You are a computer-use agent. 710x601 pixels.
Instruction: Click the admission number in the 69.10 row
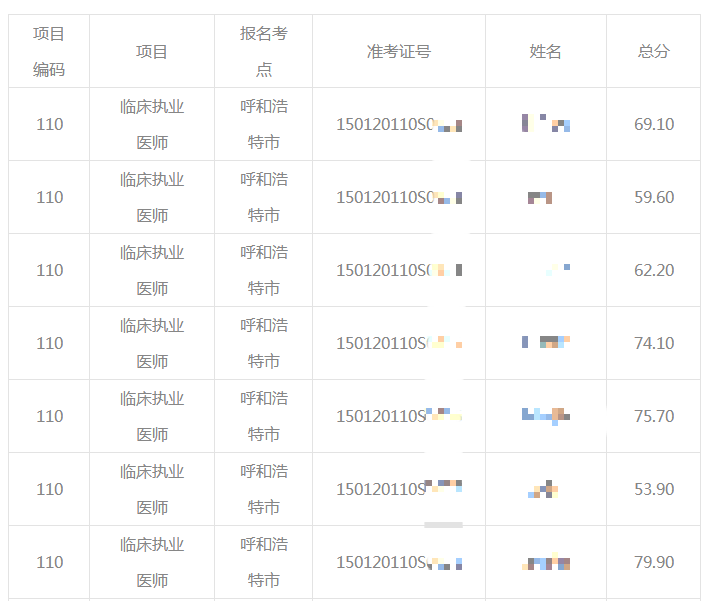click(398, 125)
